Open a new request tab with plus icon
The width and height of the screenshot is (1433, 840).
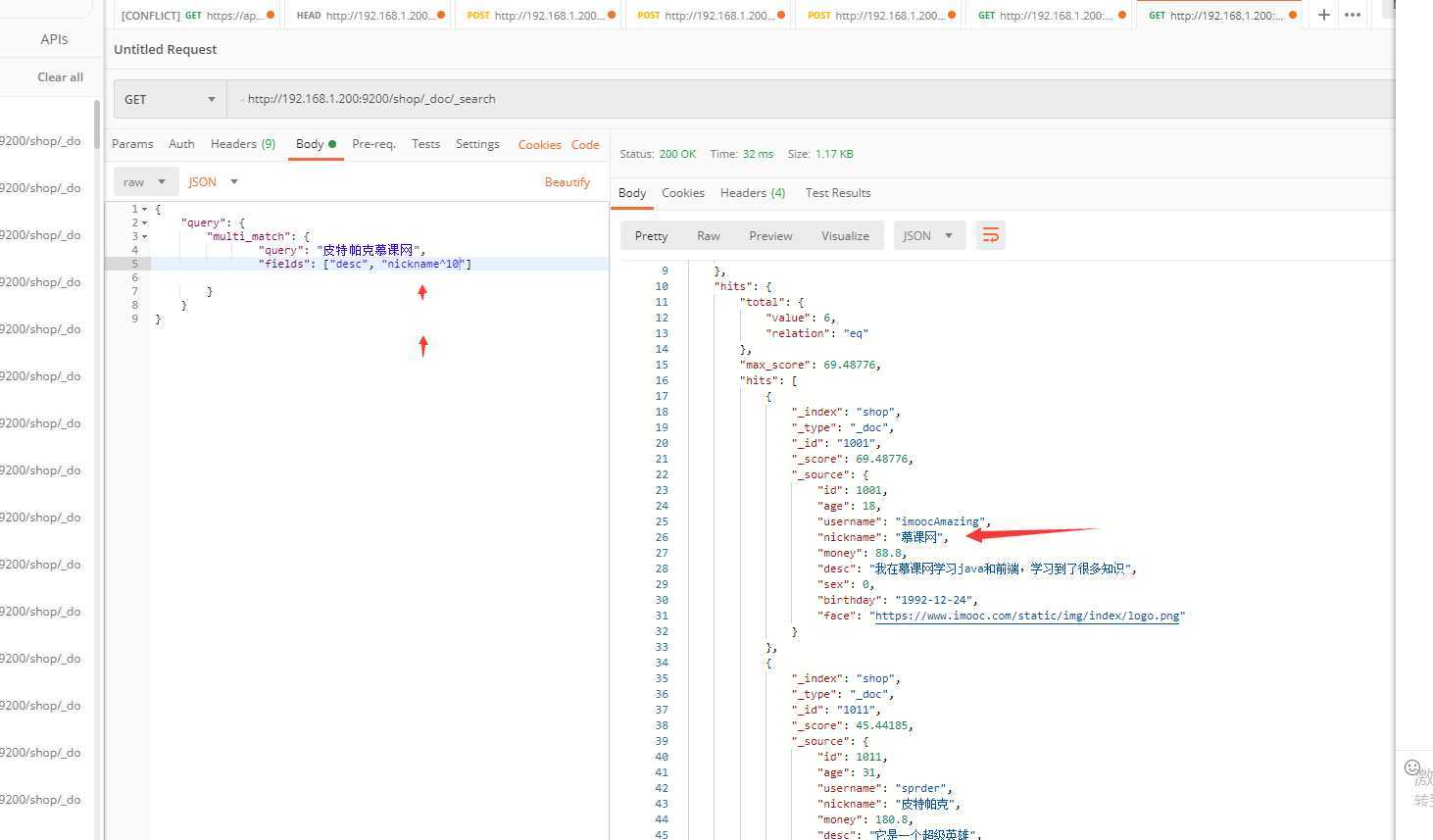(x=1324, y=15)
